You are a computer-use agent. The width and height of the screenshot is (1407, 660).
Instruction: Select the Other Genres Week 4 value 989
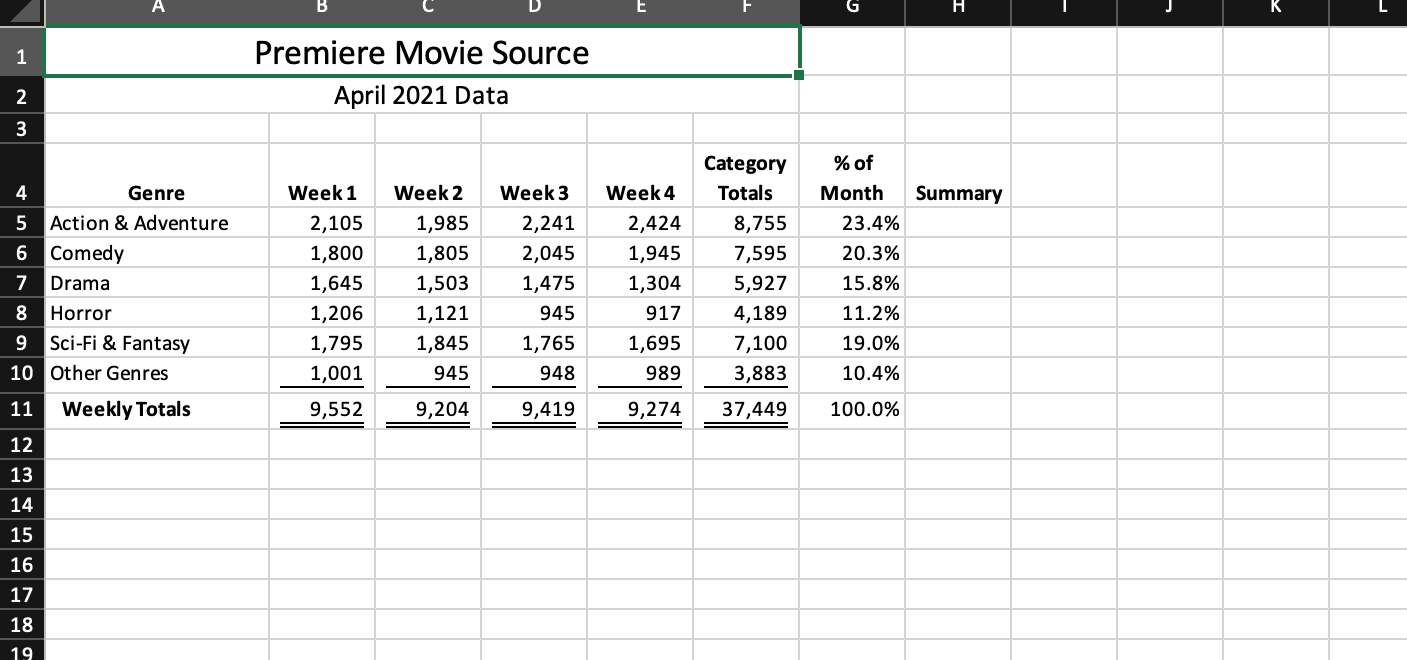(x=639, y=373)
